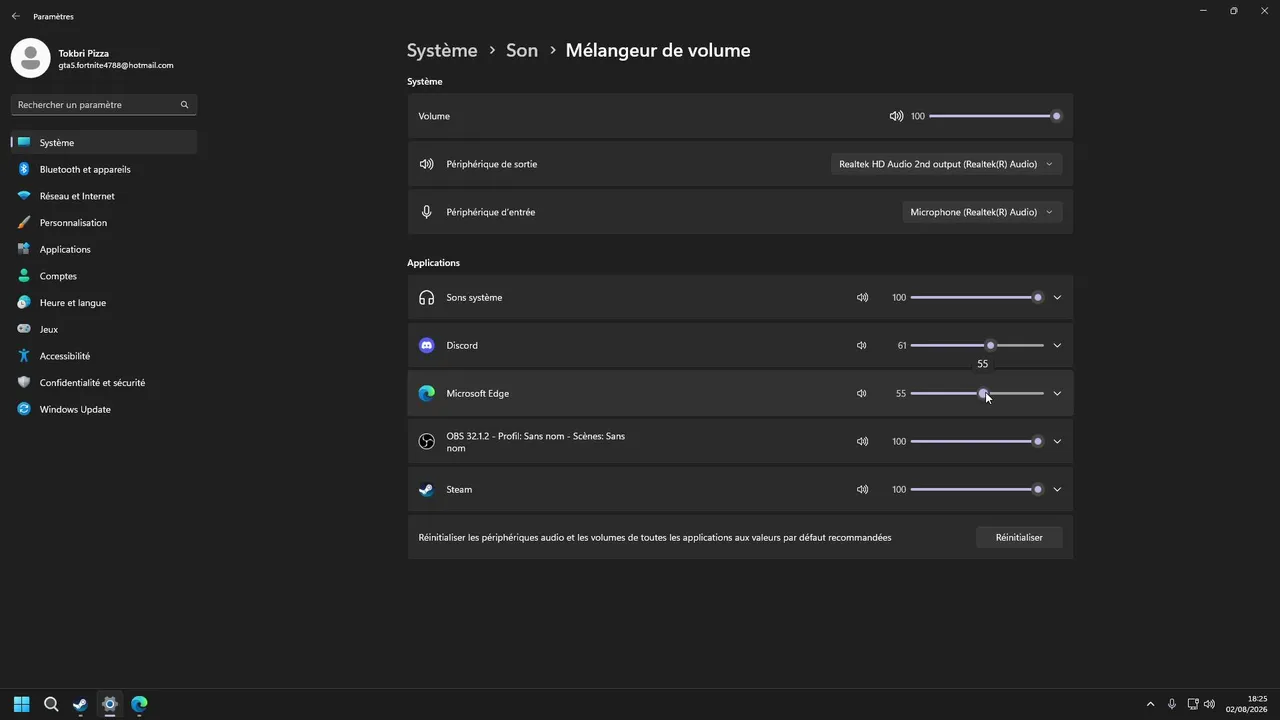Open taskbar Search

click(x=51, y=704)
